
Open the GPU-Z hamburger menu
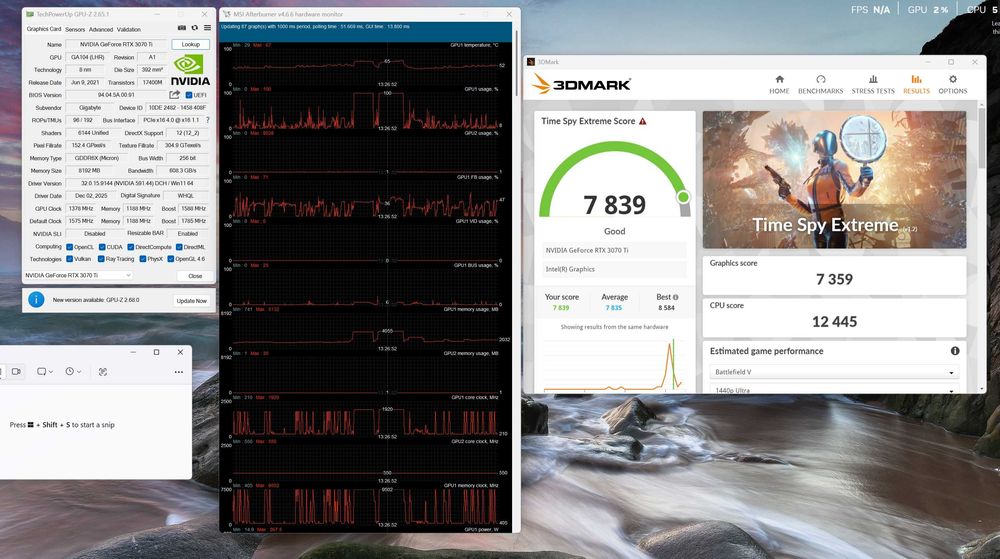(207, 28)
